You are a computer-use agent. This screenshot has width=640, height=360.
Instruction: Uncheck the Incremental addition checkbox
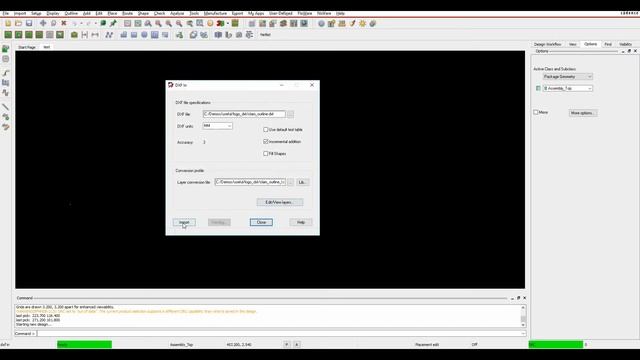click(266, 142)
